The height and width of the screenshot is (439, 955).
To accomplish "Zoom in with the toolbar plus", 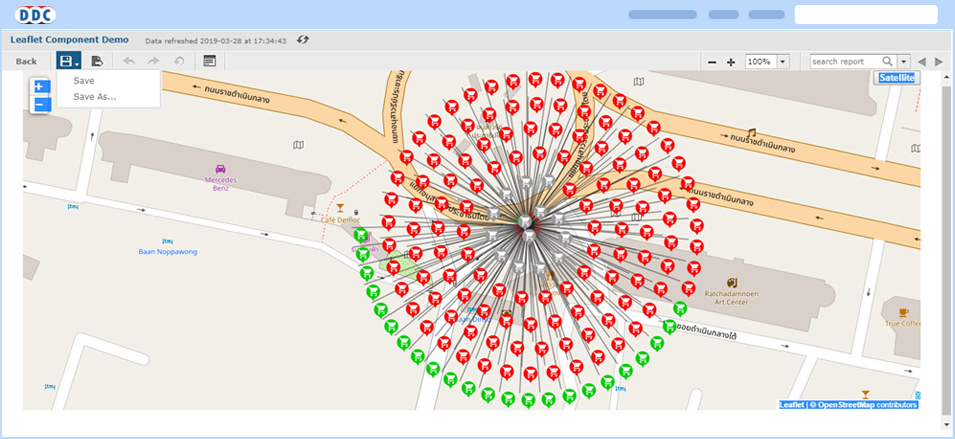I will 731,62.
